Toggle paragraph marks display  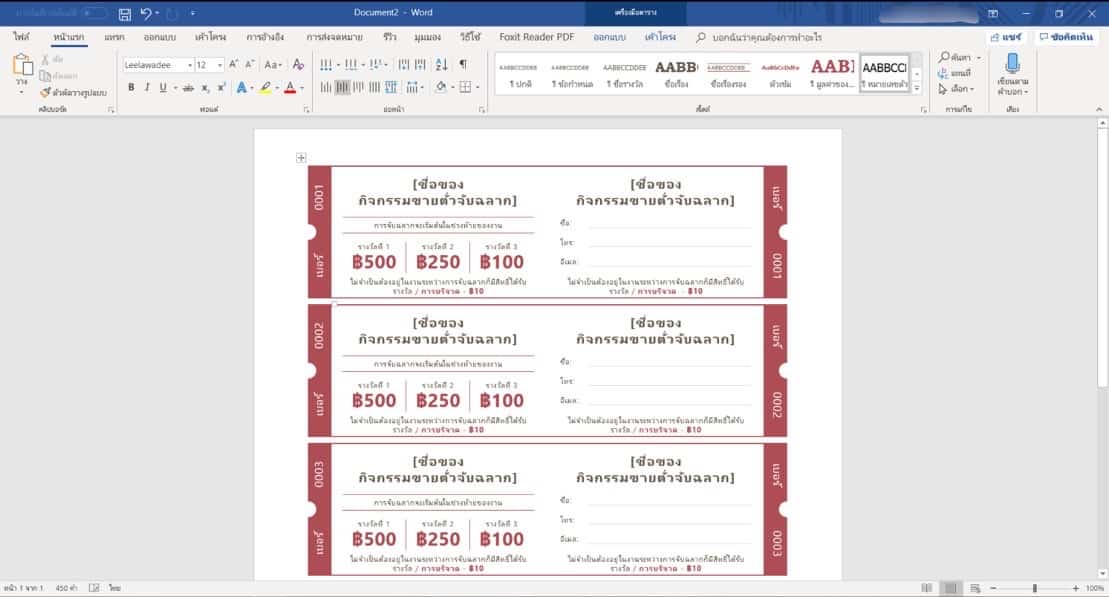click(462, 65)
